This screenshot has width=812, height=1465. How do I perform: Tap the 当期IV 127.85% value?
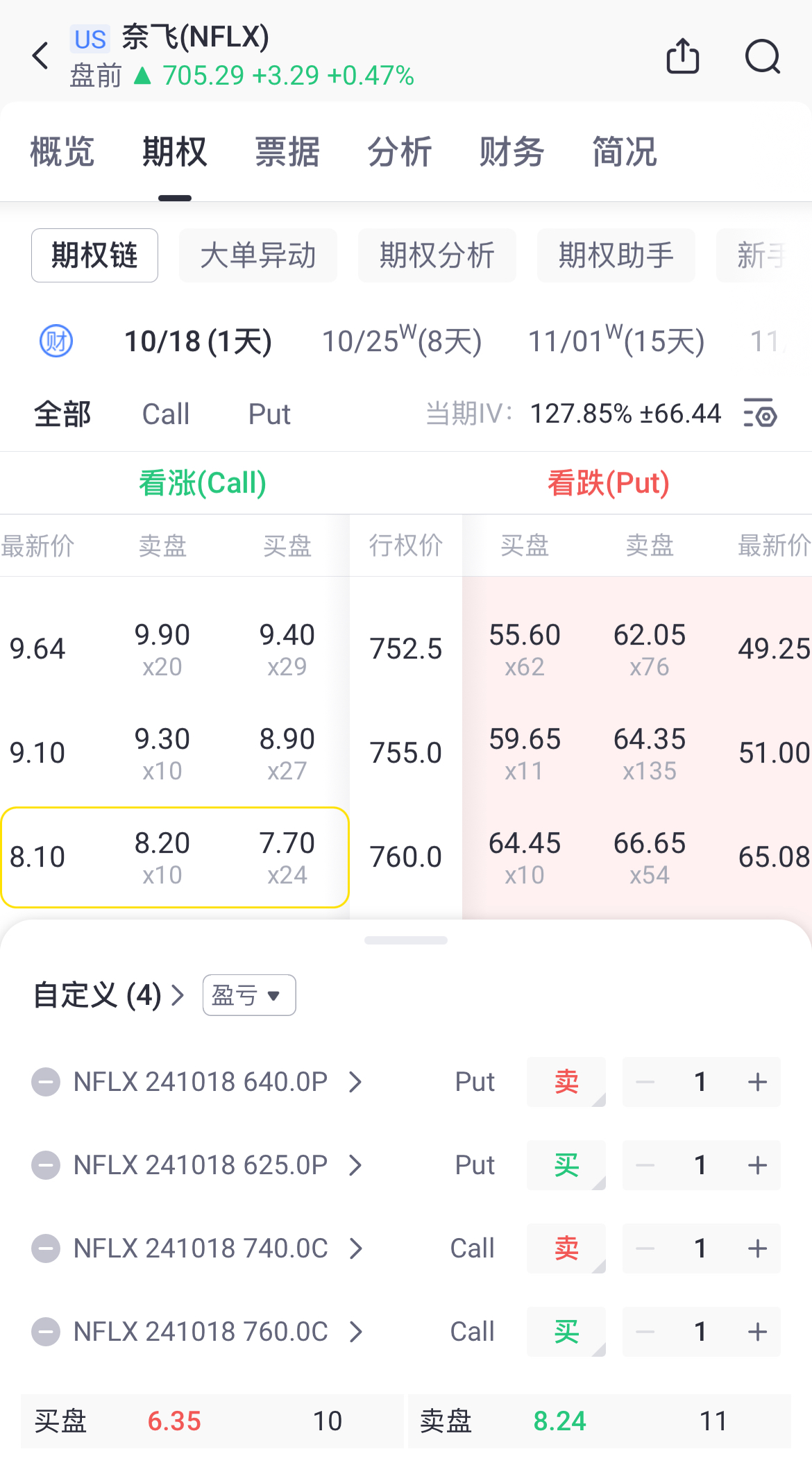(x=581, y=414)
